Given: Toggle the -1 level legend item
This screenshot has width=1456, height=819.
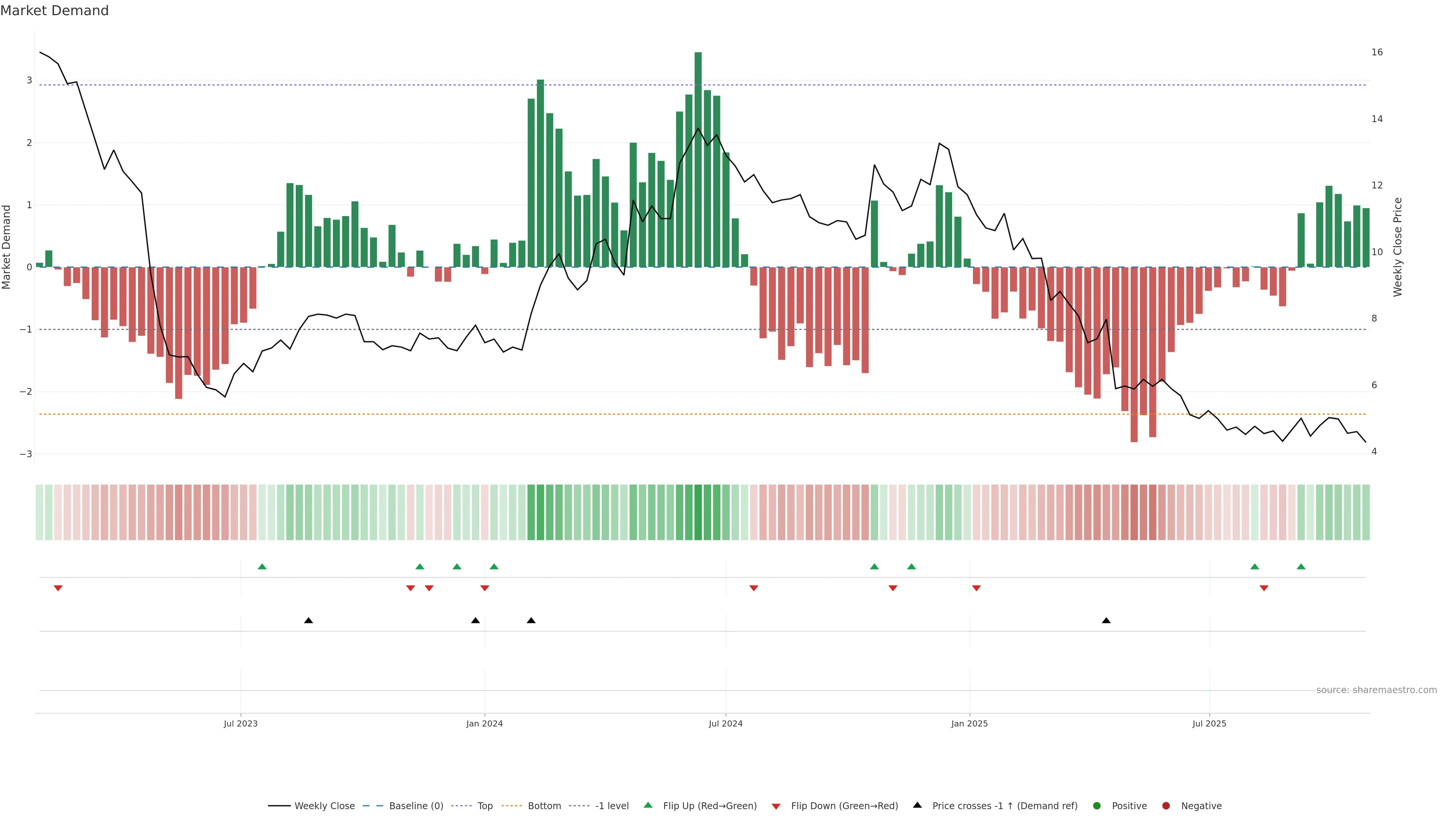Looking at the screenshot, I should point(612,806).
